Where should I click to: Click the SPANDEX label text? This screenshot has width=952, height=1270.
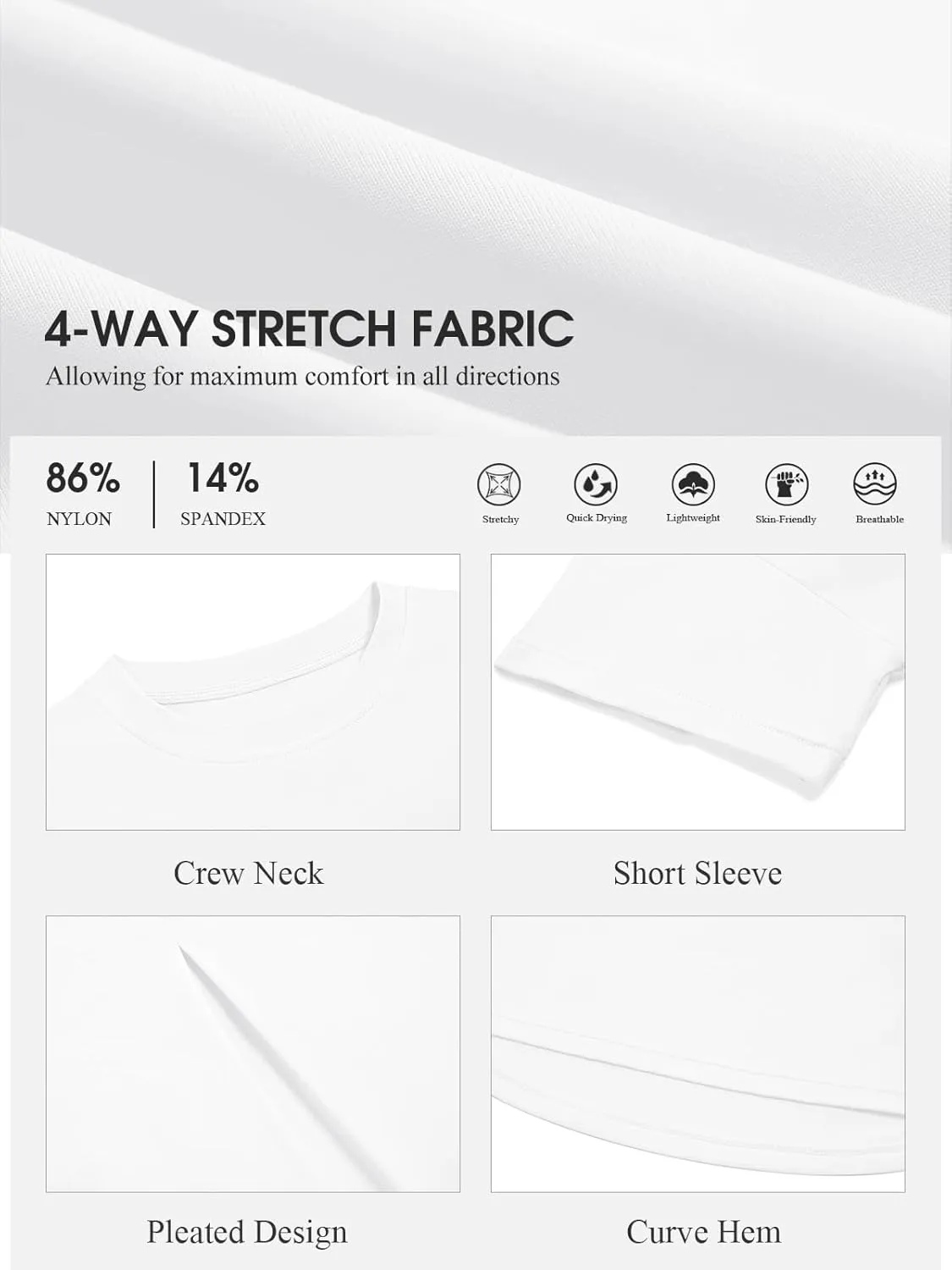[x=223, y=519]
